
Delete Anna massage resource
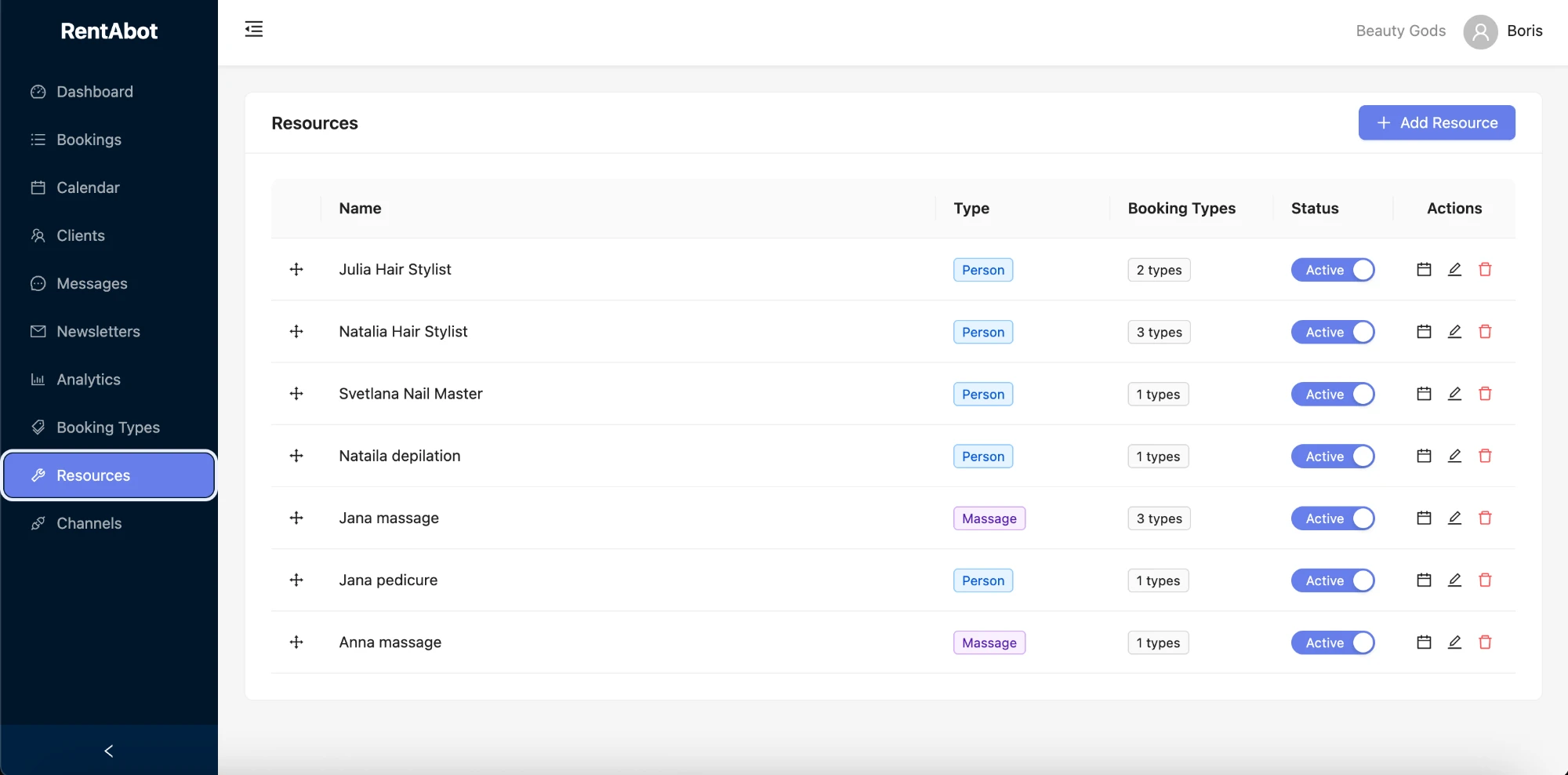[x=1485, y=642]
